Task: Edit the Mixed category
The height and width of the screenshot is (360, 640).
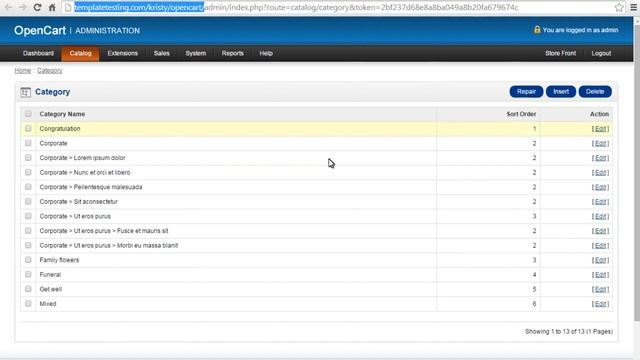Action: (600, 304)
